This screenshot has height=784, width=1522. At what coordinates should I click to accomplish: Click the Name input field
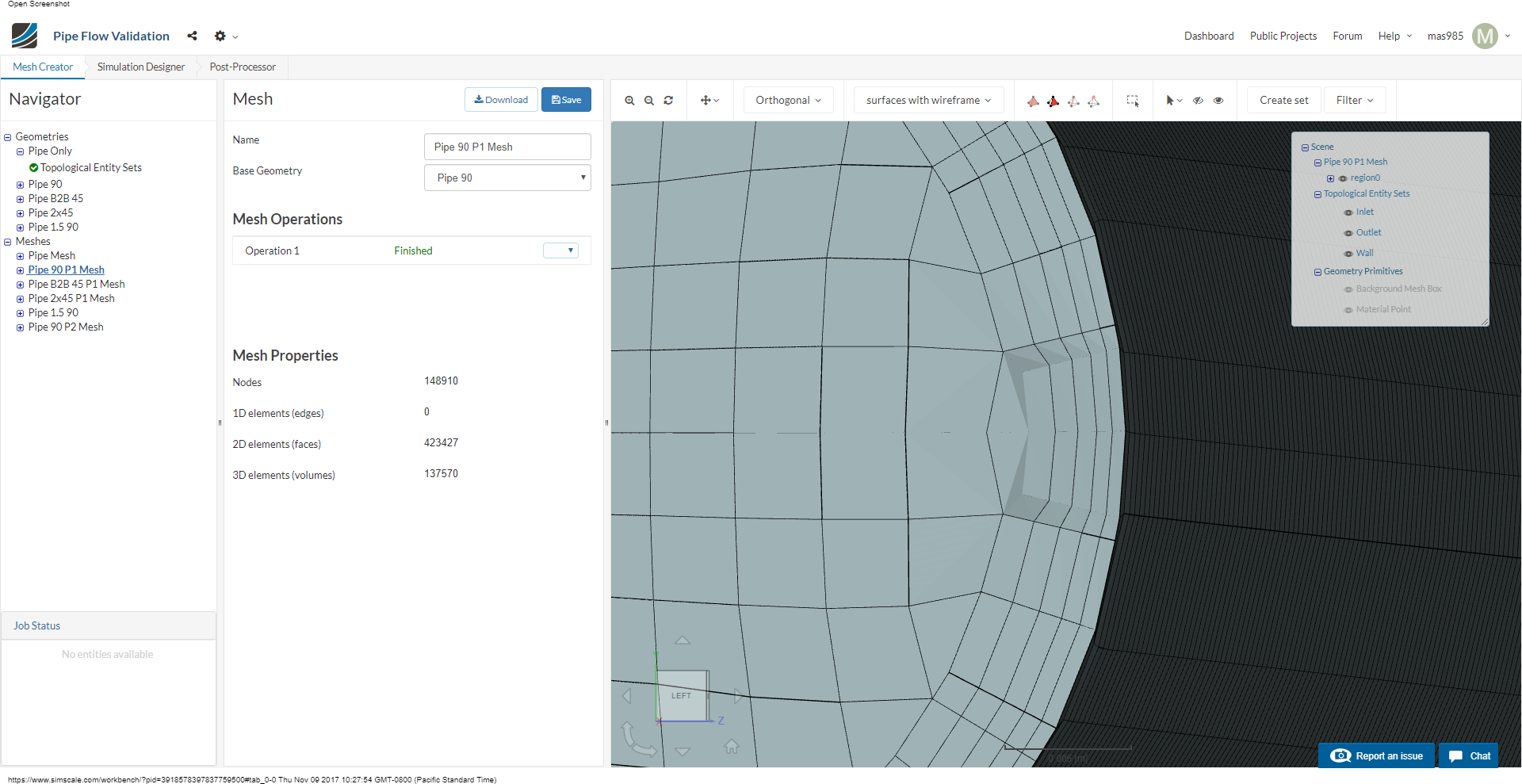[x=507, y=147]
